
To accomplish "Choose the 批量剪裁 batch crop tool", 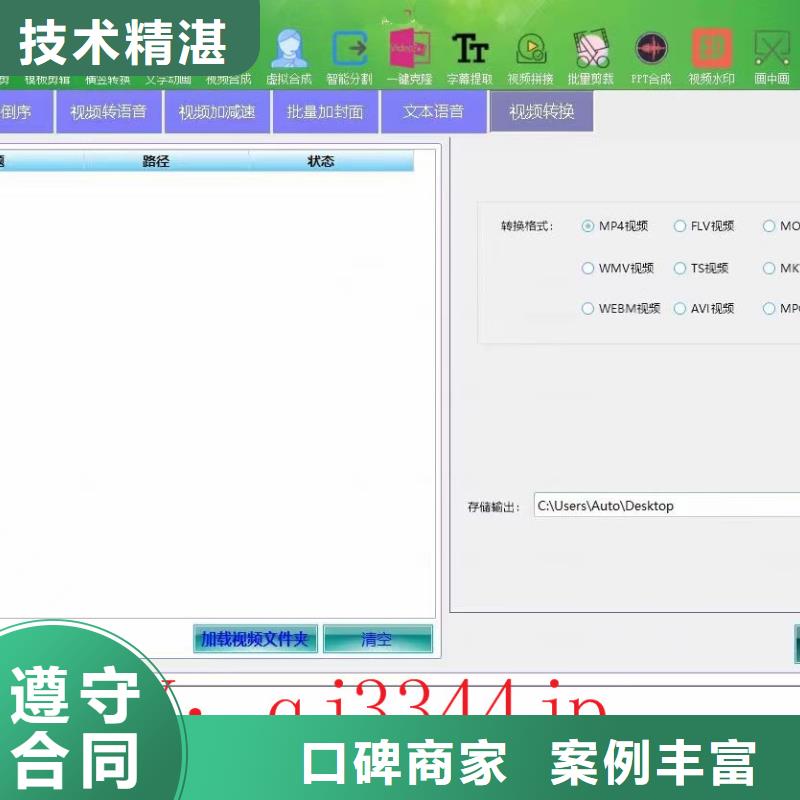I will (x=591, y=57).
